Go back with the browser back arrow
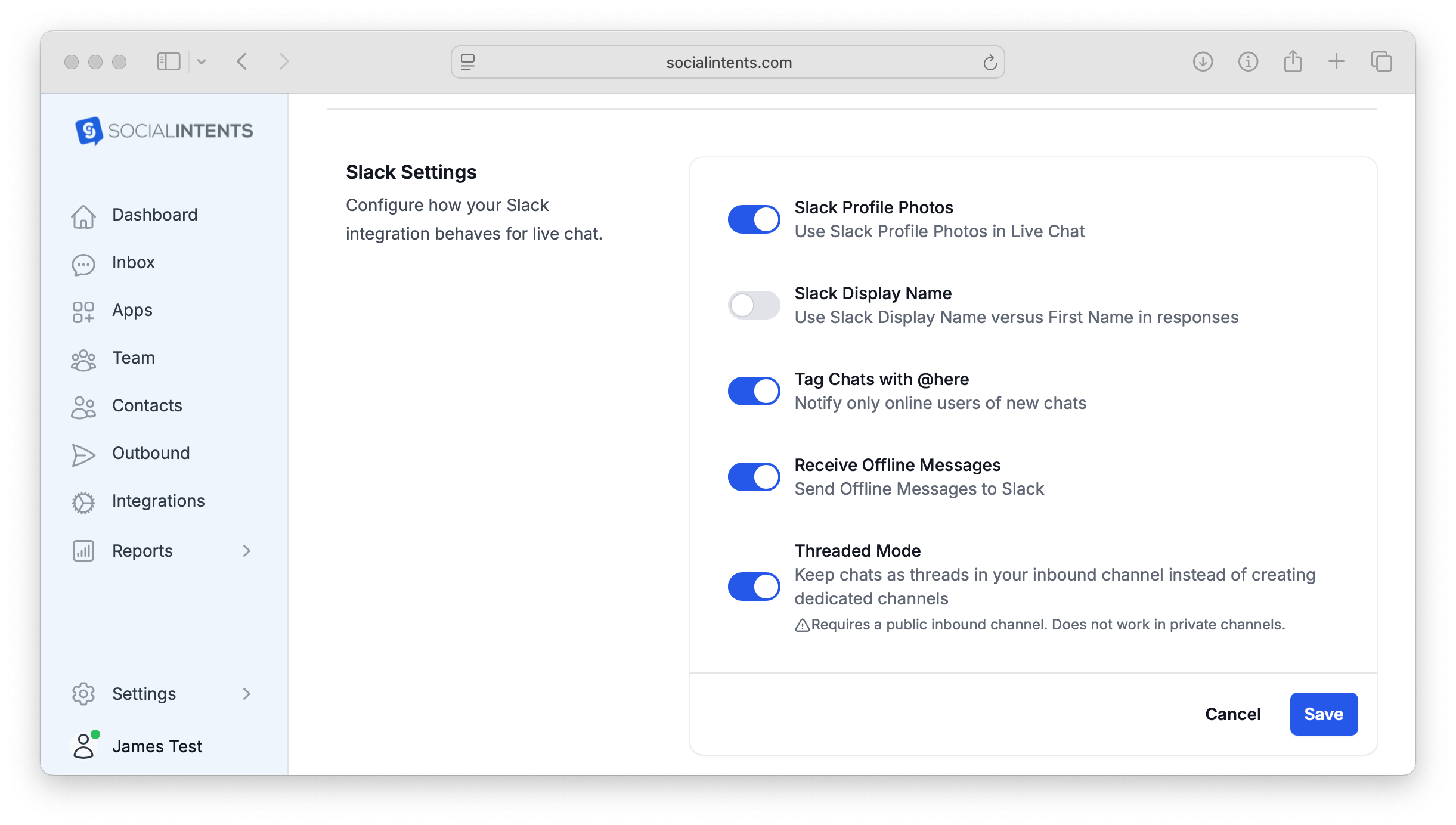This screenshot has width=1456, height=825. pyautogui.click(x=241, y=61)
